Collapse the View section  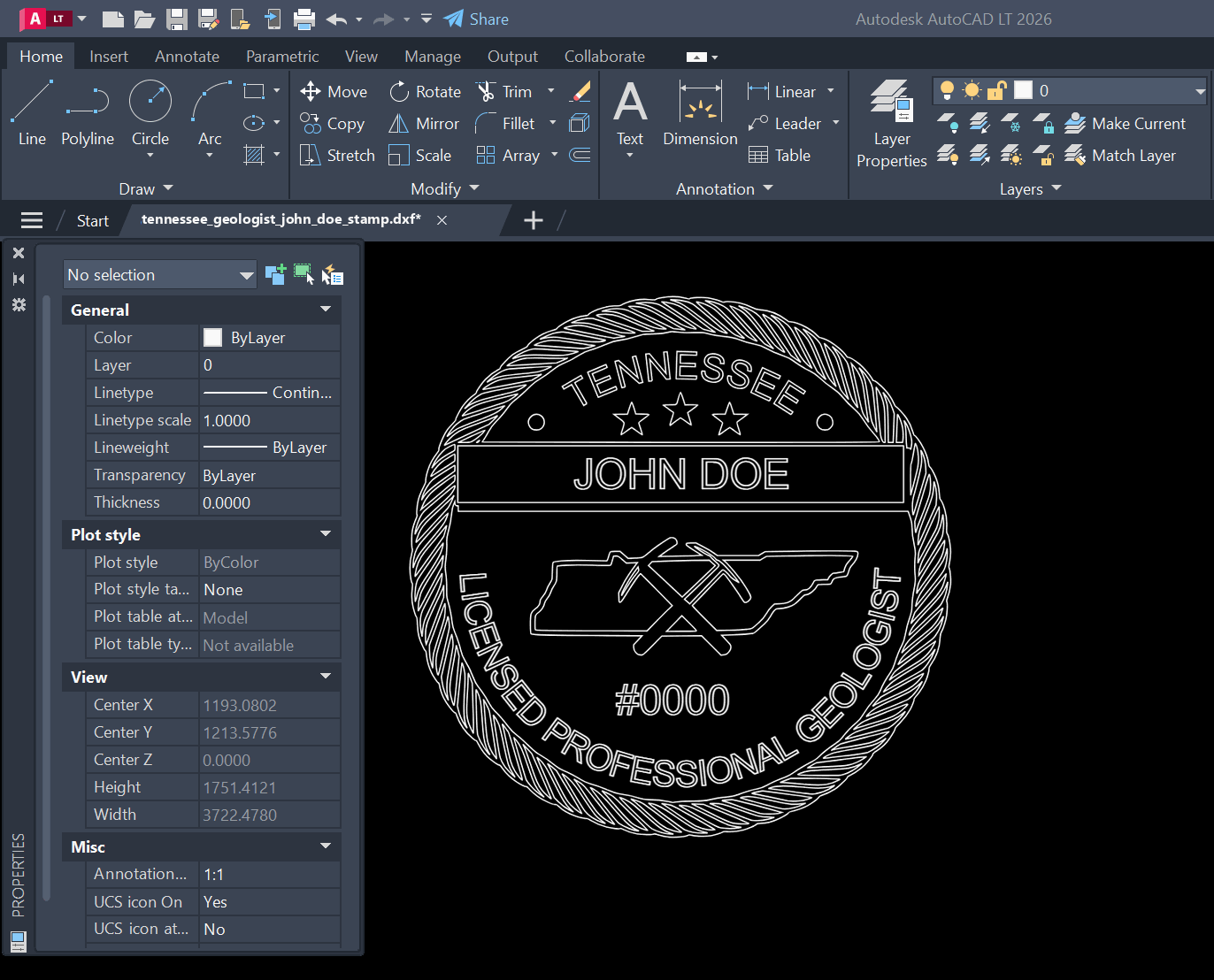326,677
